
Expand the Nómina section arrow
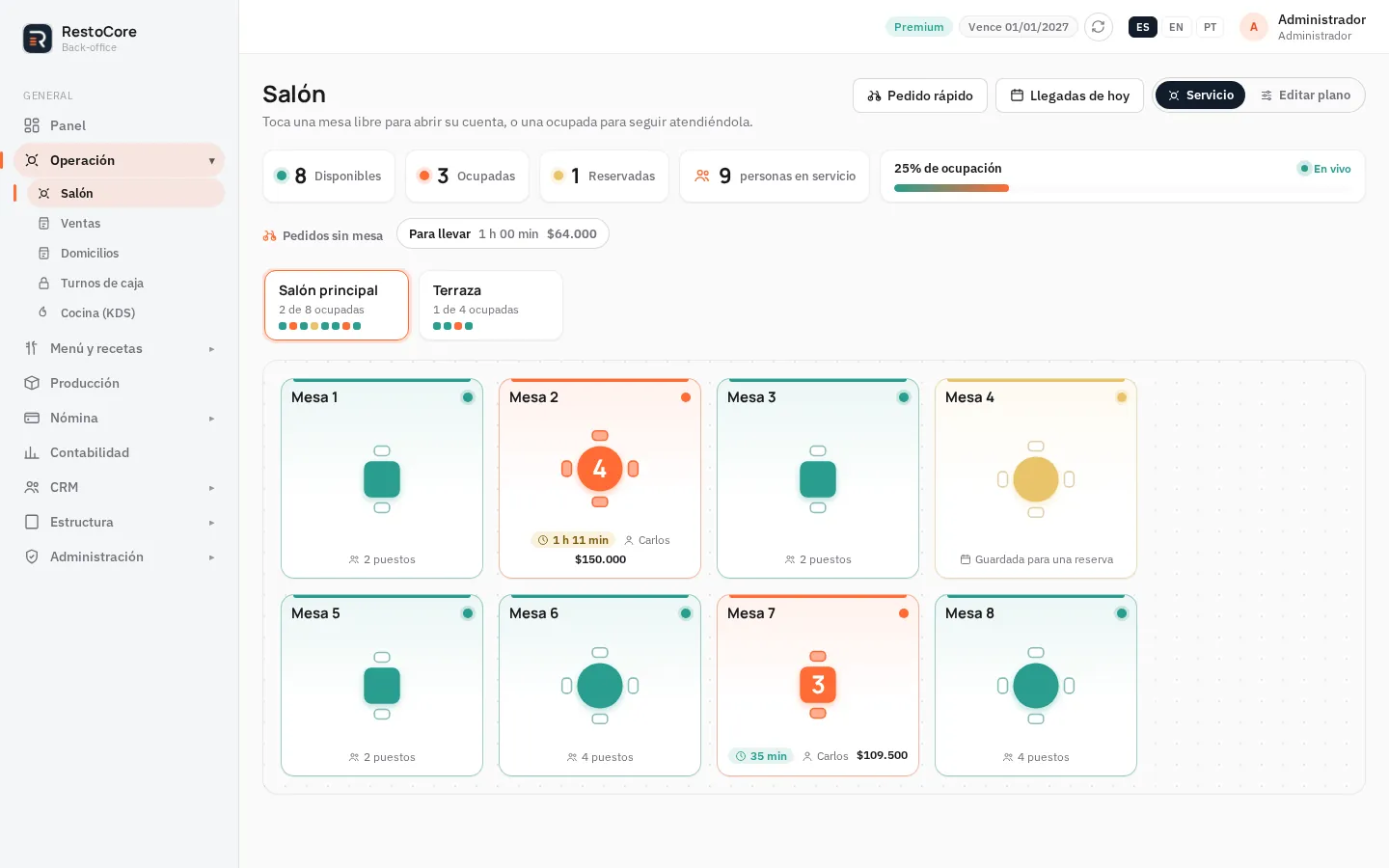pyautogui.click(x=211, y=419)
